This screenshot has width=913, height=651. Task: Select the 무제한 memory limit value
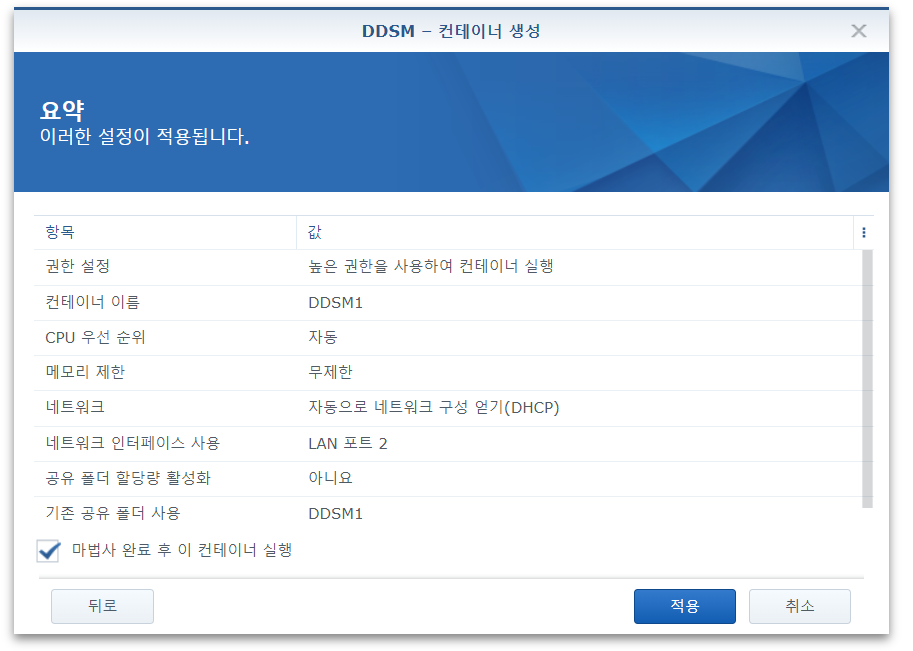click(x=331, y=372)
